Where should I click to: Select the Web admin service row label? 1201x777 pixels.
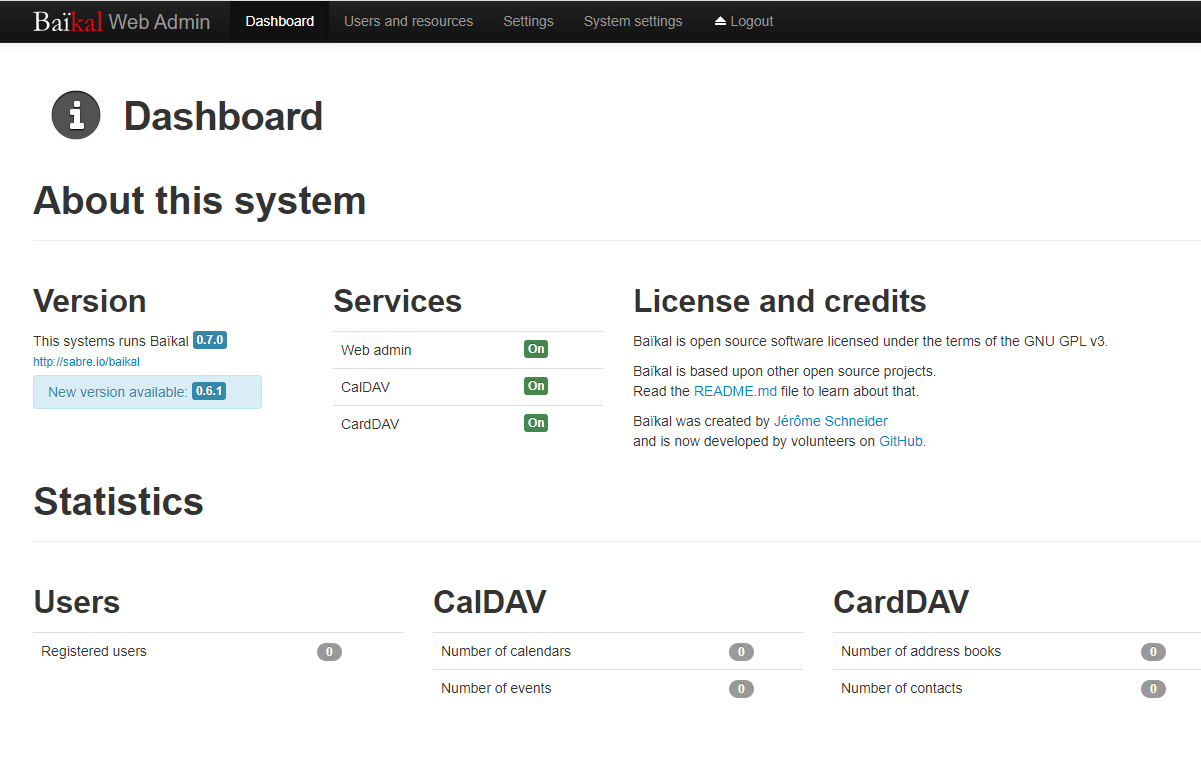click(x=376, y=350)
